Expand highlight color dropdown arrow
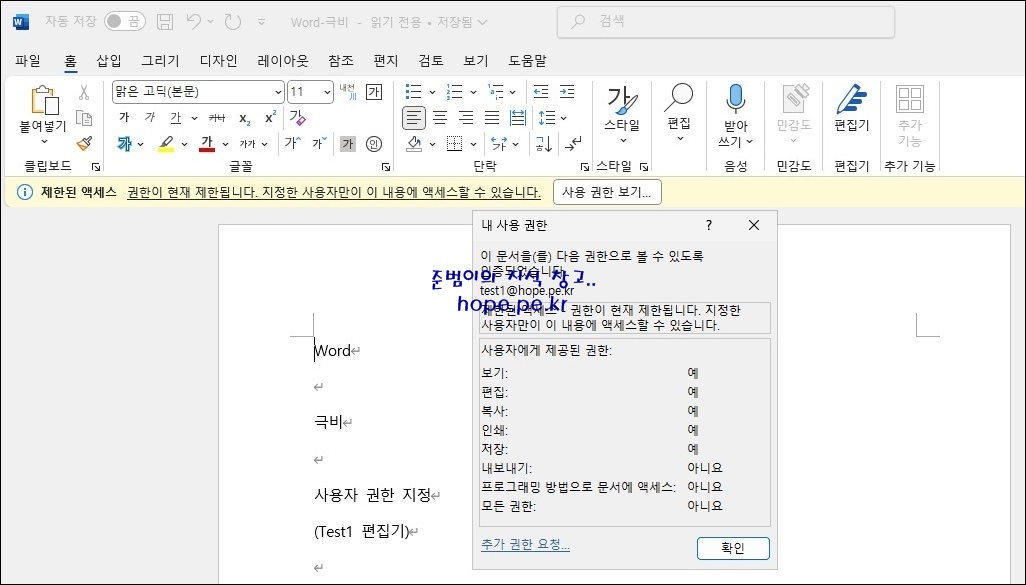 click(185, 144)
